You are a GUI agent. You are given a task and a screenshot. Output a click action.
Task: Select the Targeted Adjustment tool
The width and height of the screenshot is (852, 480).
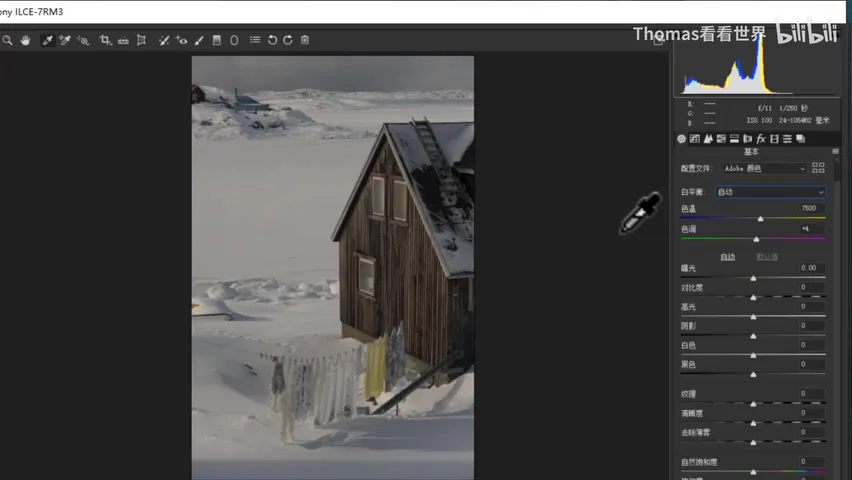[83, 40]
